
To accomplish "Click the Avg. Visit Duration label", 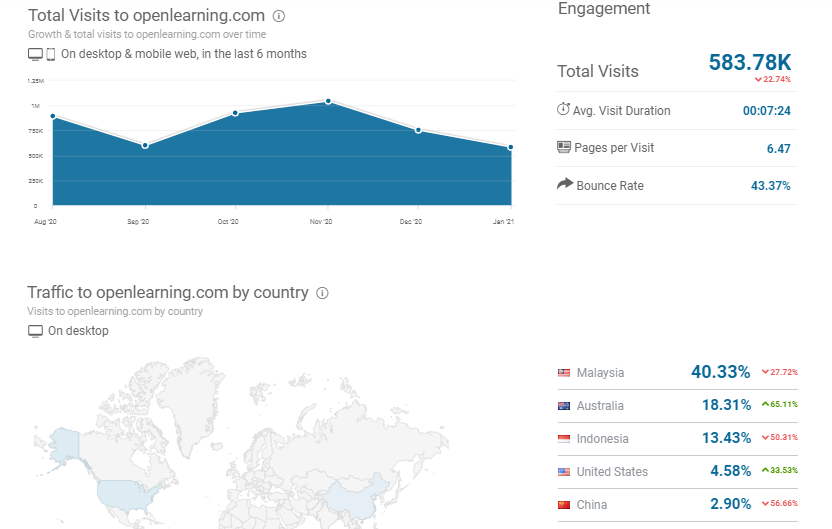I will point(621,111).
